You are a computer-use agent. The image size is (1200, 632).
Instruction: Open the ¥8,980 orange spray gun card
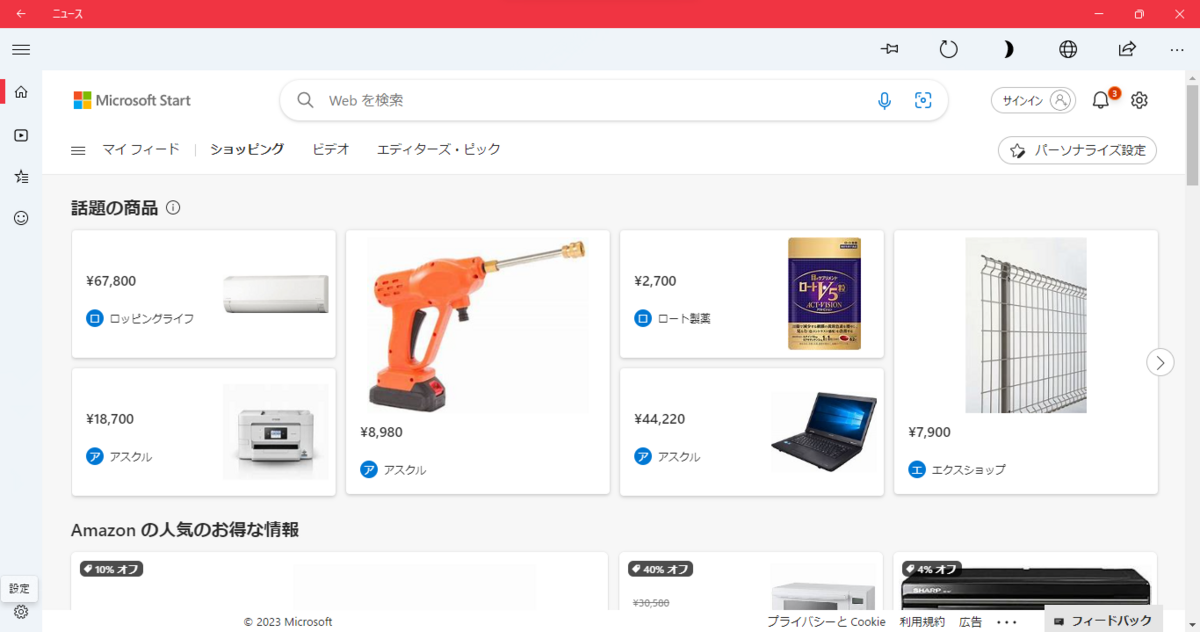pos(478,362)
